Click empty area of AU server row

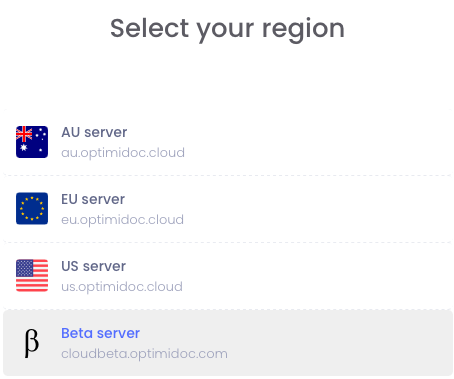[317, 142]
